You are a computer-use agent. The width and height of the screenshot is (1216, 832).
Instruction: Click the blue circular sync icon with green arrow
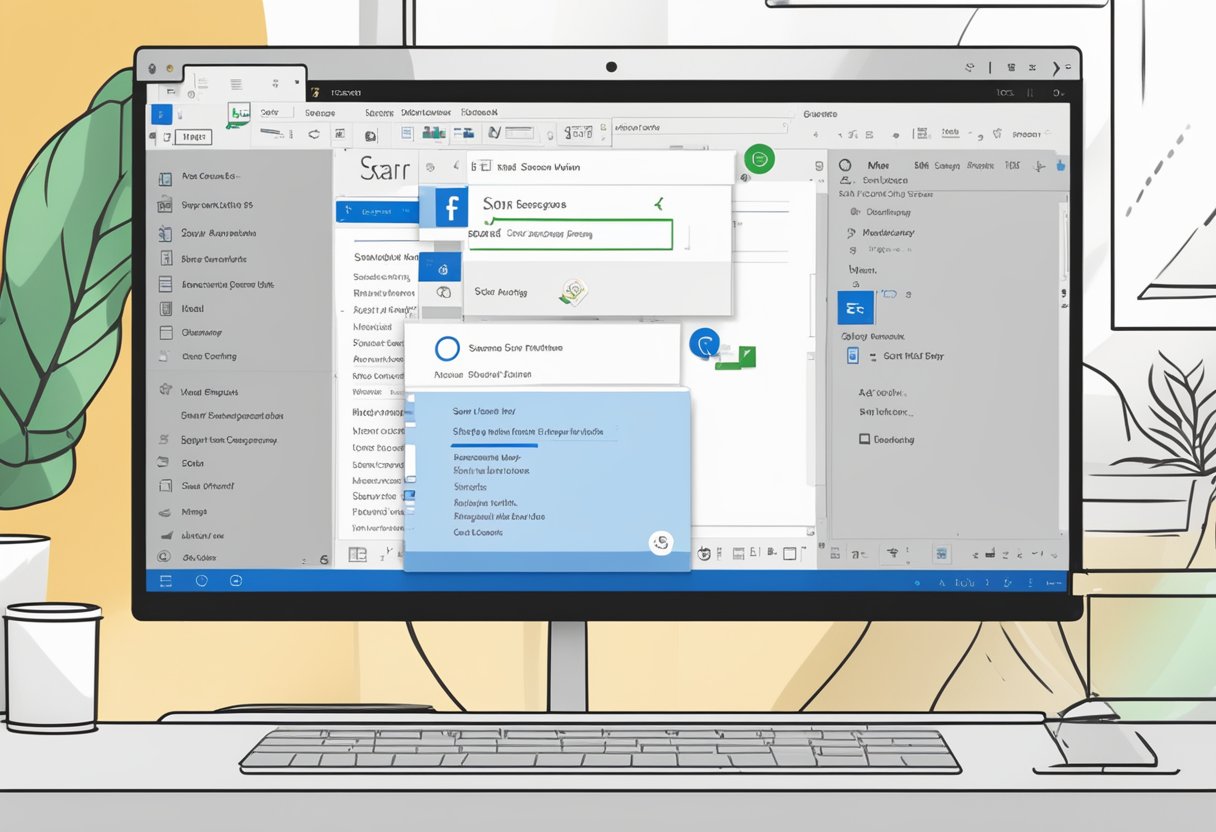[705, 343]
